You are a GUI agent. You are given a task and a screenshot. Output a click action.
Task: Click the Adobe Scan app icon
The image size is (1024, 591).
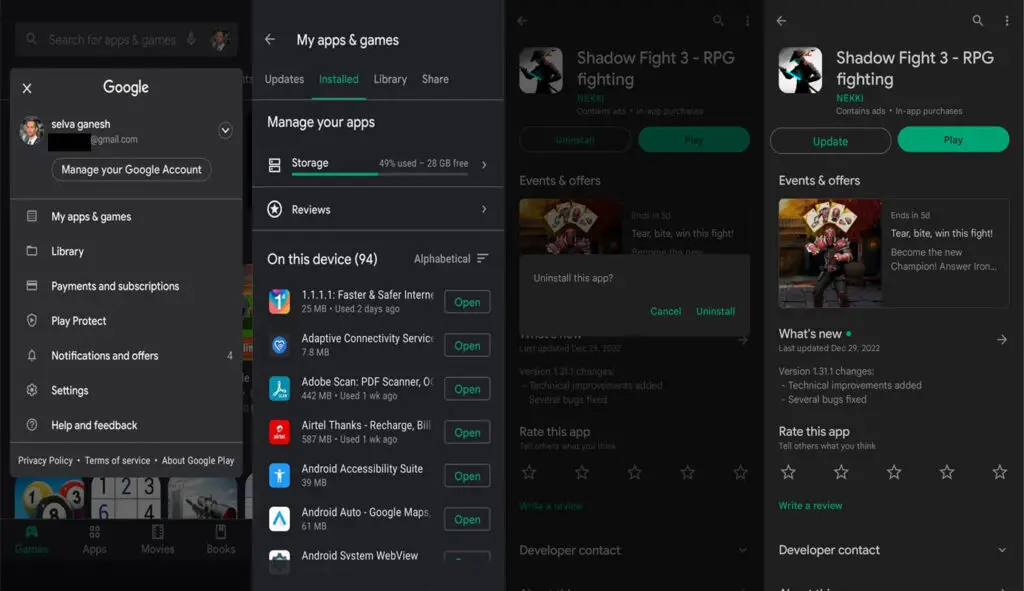coord(280,389)
